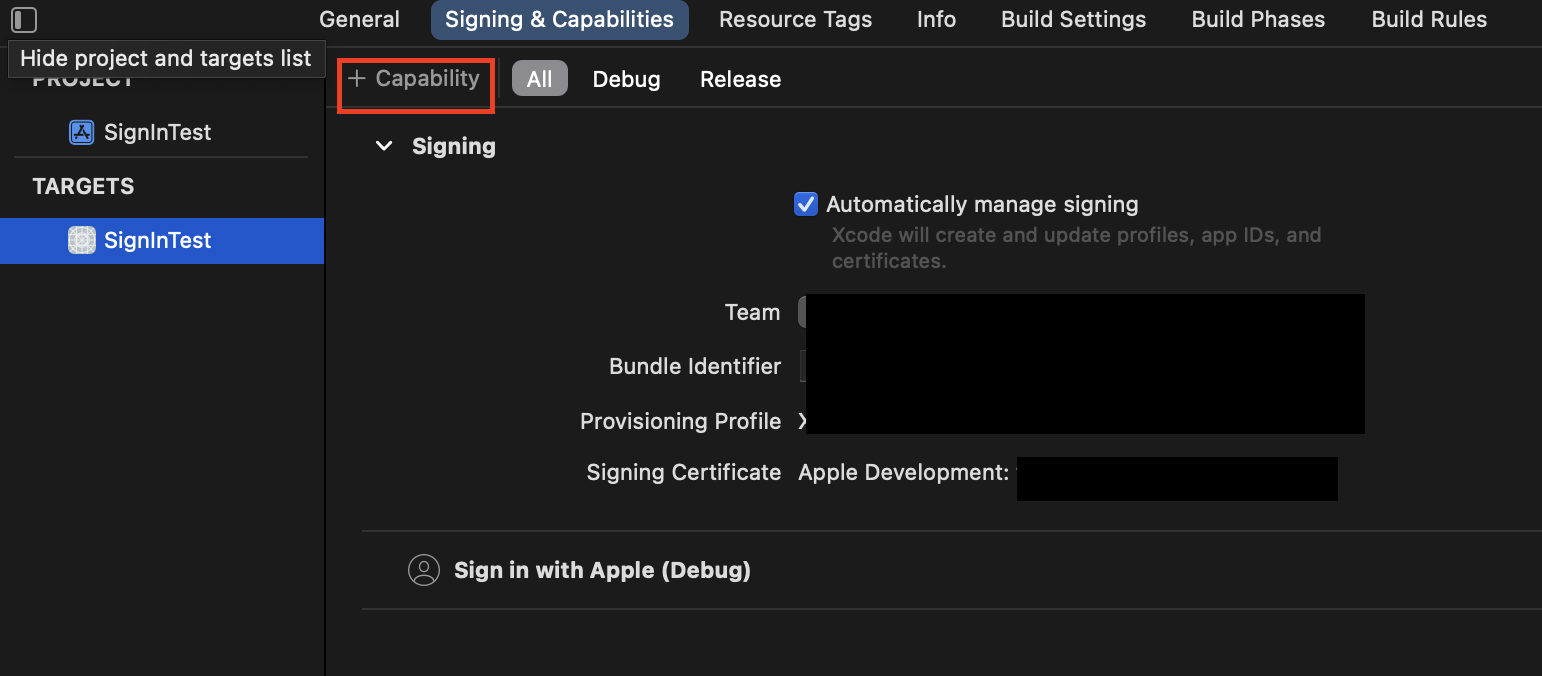This screenshot has width=1542, height=676.
Task: Click the Signing Certificate label
Action: 683,472
